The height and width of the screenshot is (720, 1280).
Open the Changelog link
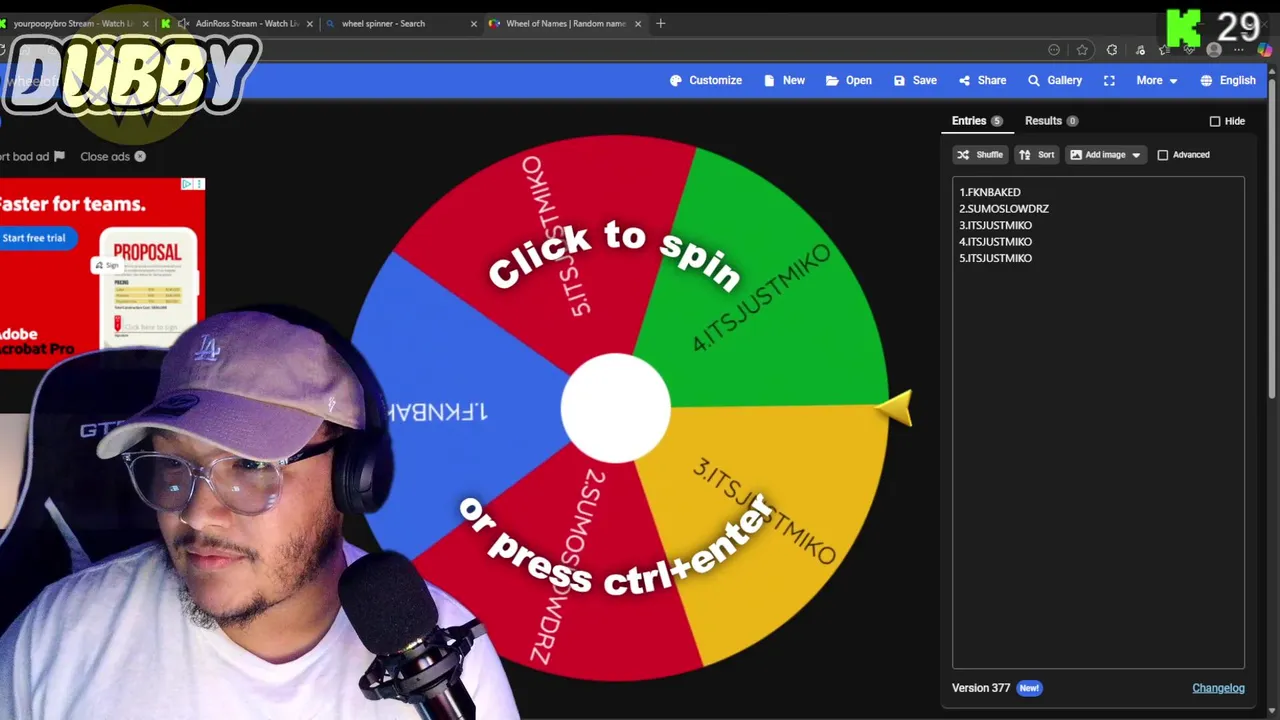pyautogui.click(x=1218, y=688)
